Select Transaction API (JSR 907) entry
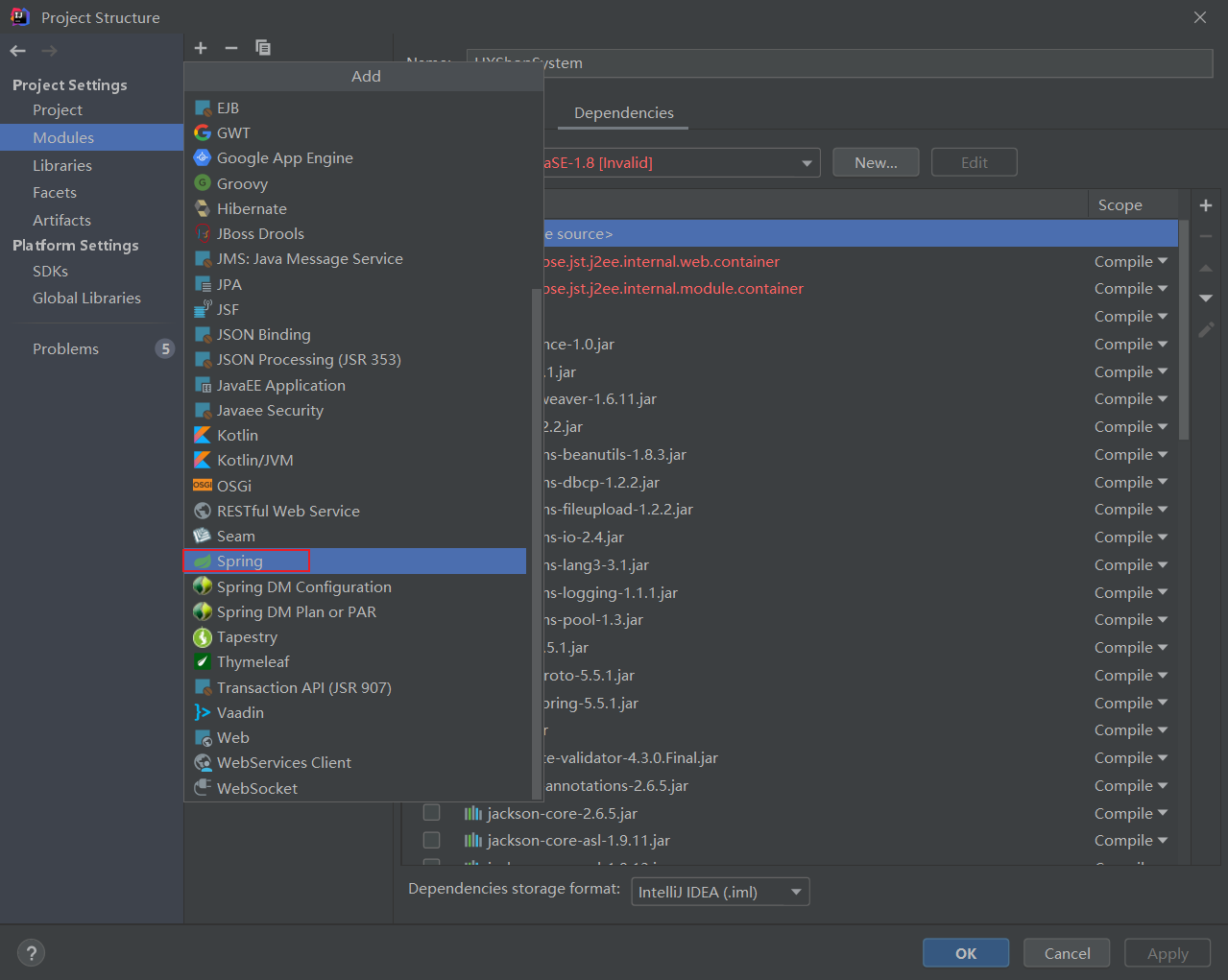1228x980 pixels. pyautogui.click(x=354, y=687)
